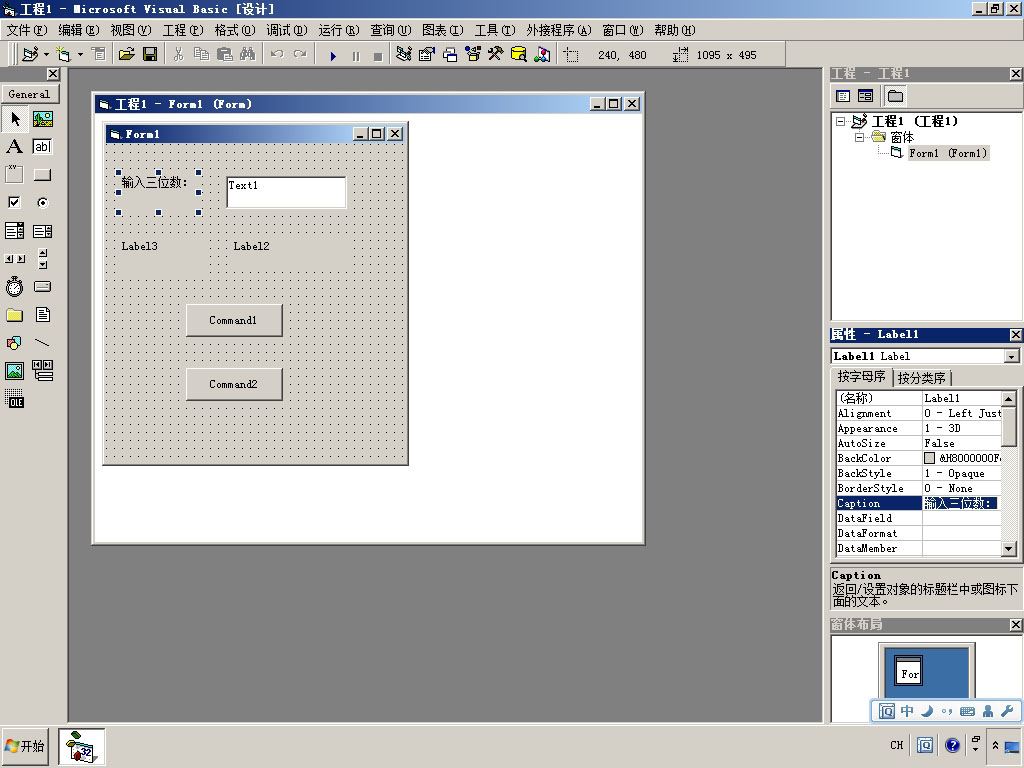Select the FileListBox control tool
This screenshot has height=768, width=1024.
(42, 315)
